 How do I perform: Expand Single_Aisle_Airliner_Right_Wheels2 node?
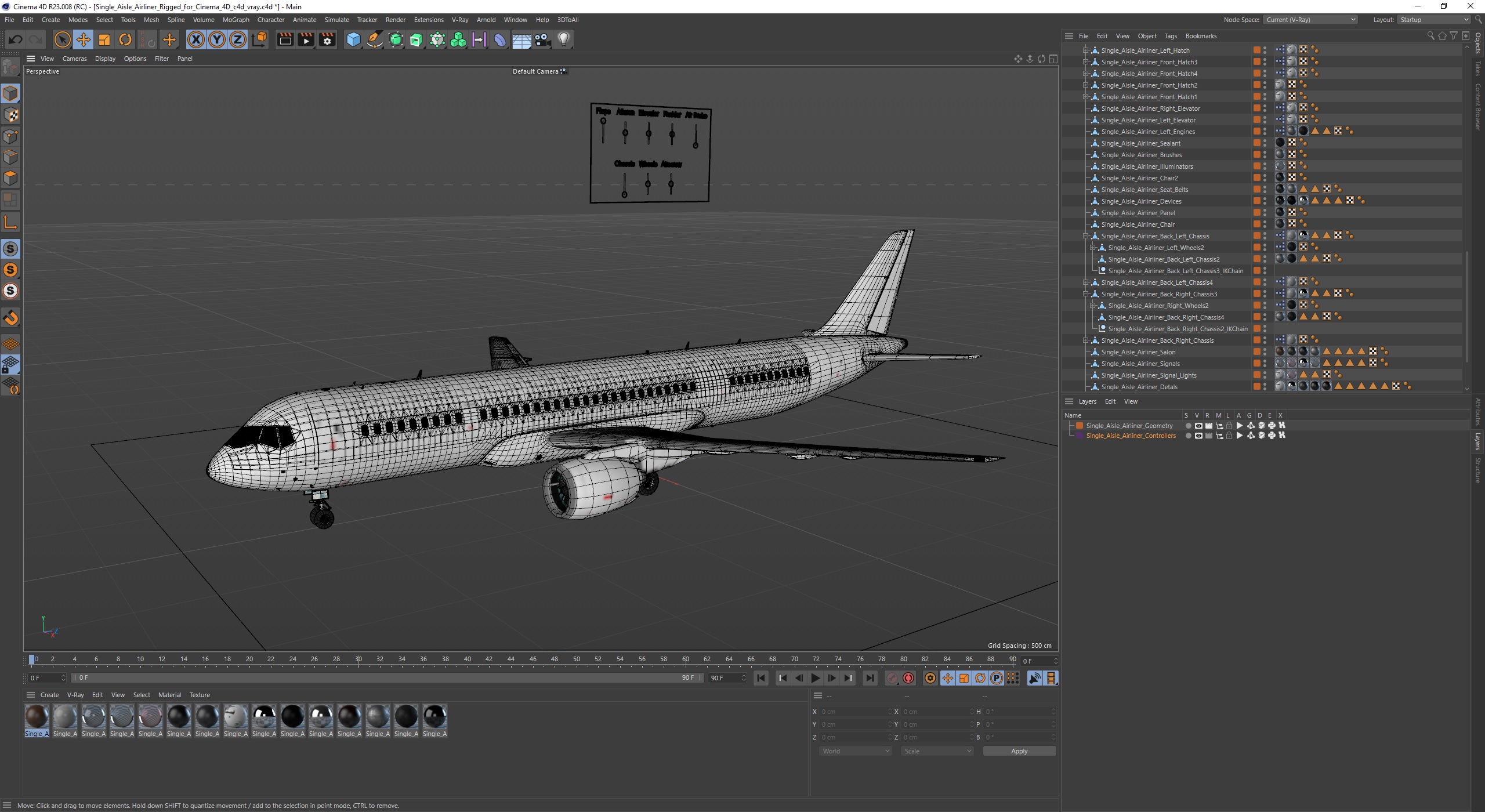pos(1092,306)
